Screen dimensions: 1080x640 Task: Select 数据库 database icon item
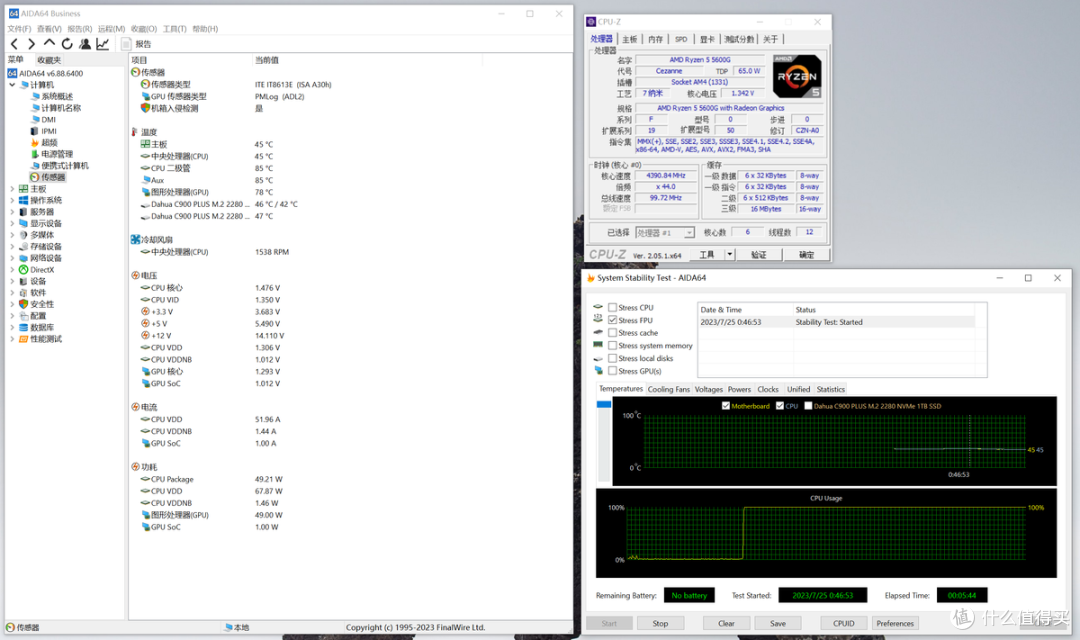coord(23,327)
